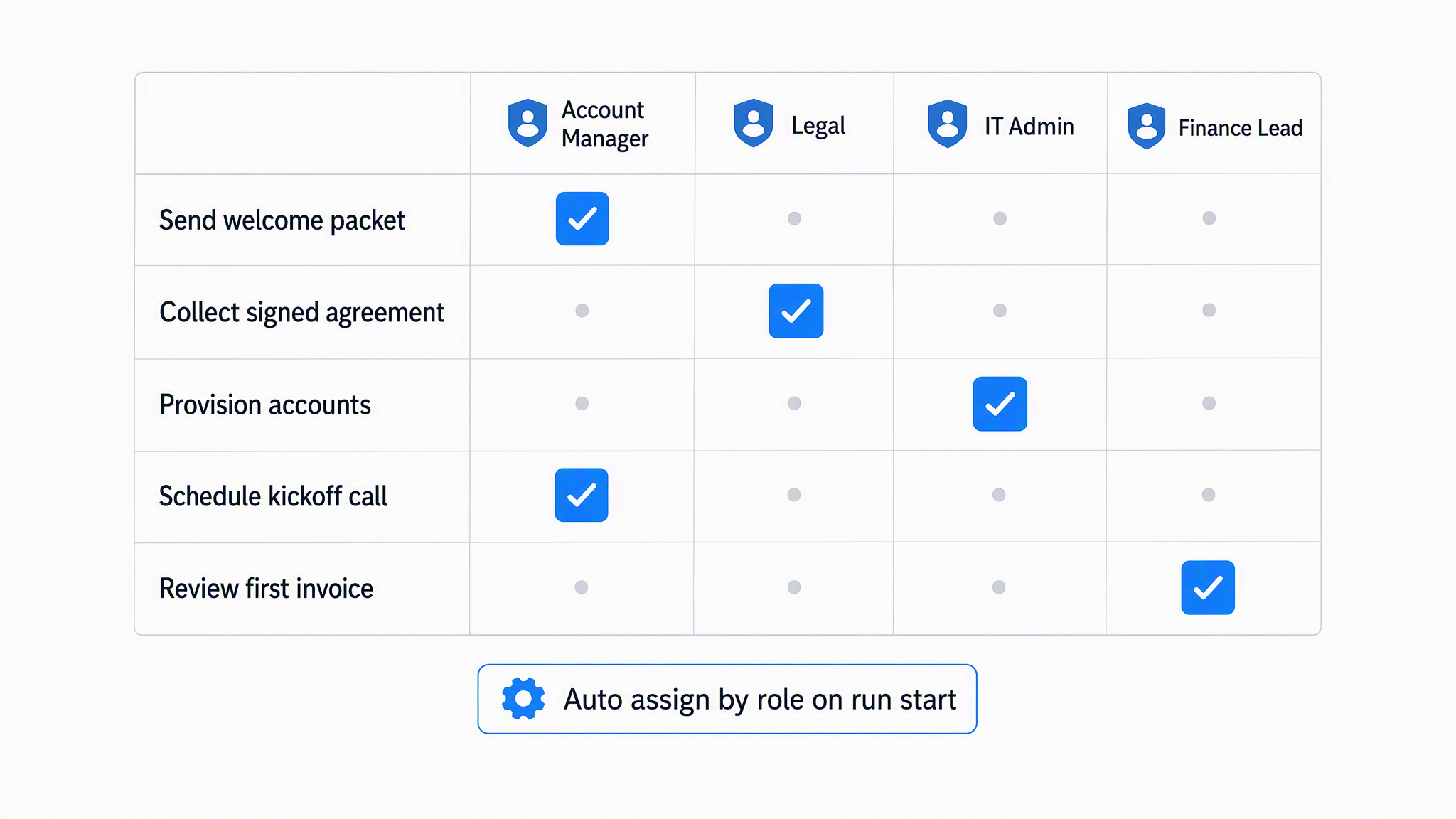
Task: Assign Finance Lead to Provision accounts
Action: click(x=1209, y=403)
